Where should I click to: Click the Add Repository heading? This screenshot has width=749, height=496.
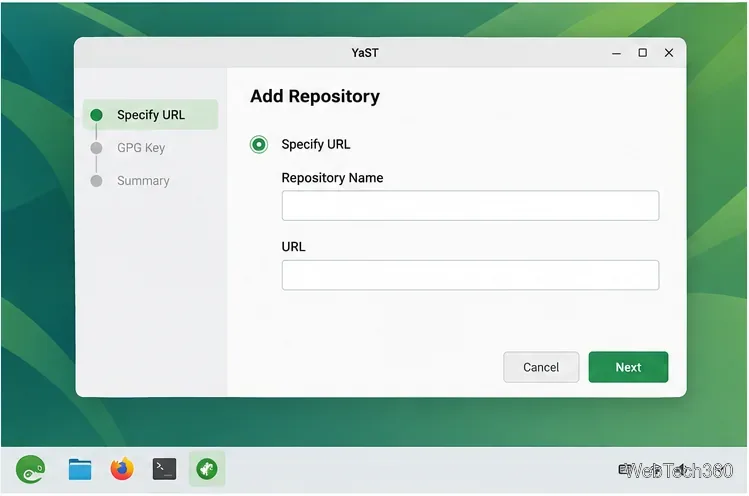point(315,96)
